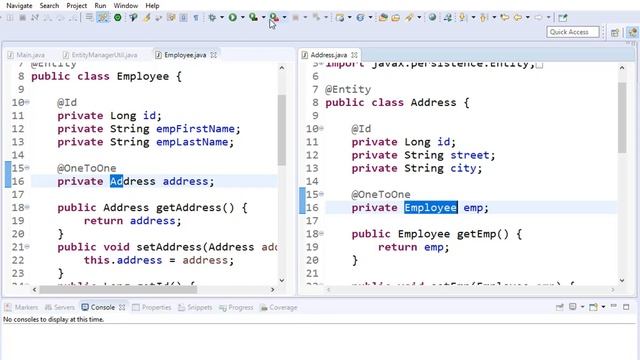The height and width of the screenshot is (360, 640).
Task: Toggle Show Whitespace Characters pilcrow icon
Action: [x=196, y=18]
